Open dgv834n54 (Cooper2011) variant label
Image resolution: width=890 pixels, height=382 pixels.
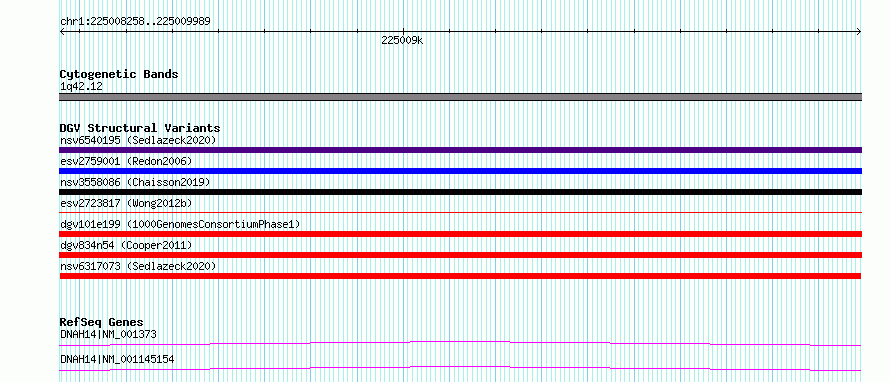coord(126,245)
